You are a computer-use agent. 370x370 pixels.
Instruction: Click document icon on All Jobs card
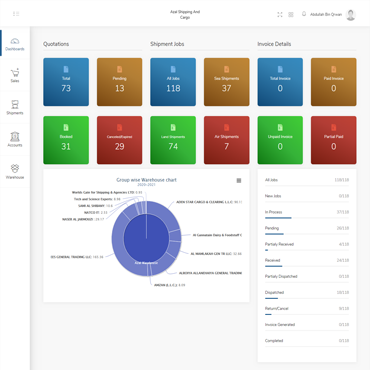click(x=173, y=69)
